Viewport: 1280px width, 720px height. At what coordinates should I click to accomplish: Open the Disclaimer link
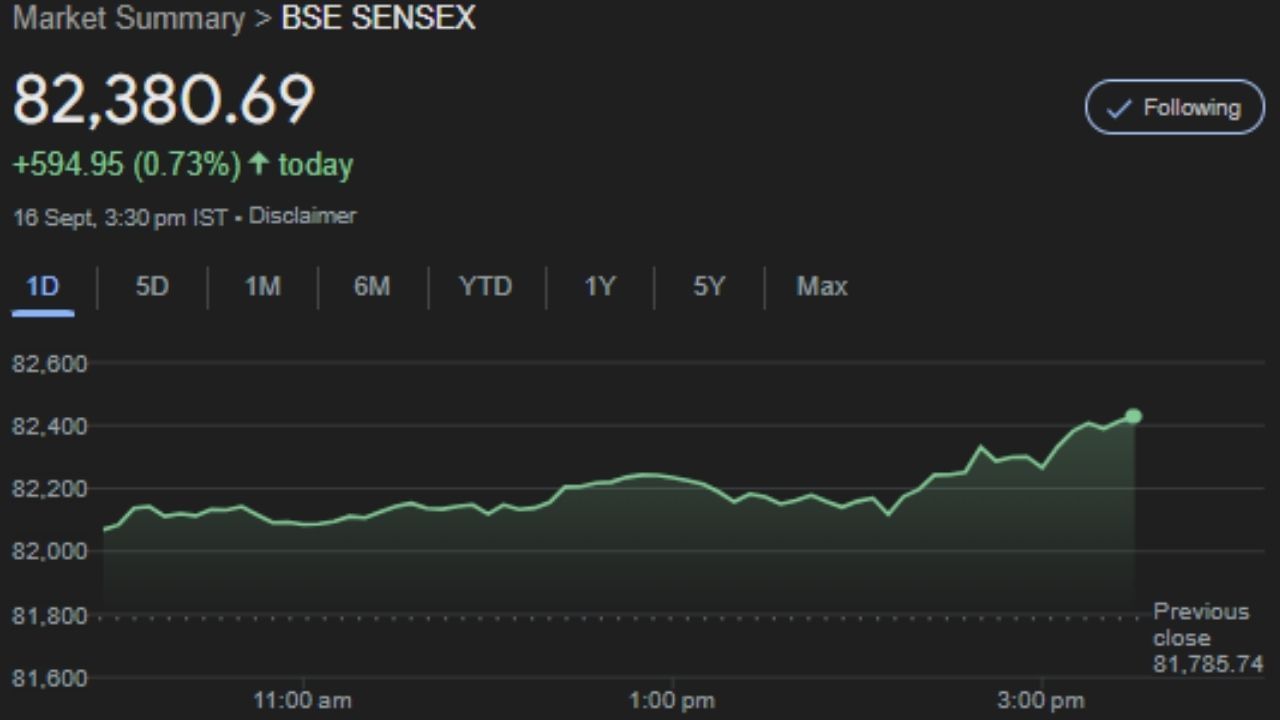click(x=302, y=216)
